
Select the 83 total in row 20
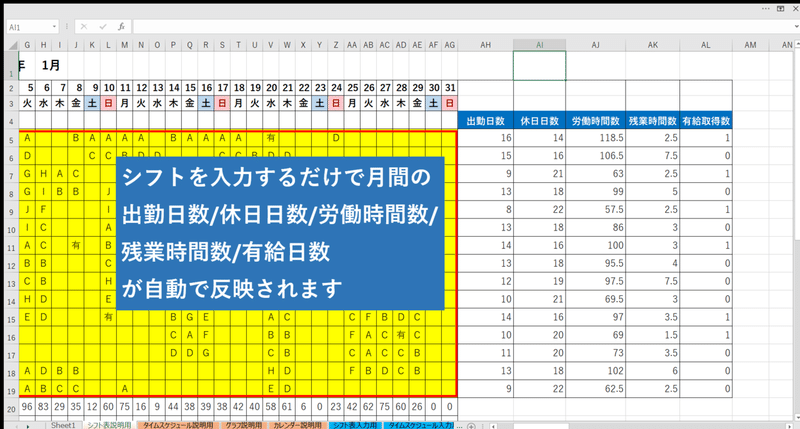pos(43,407)
